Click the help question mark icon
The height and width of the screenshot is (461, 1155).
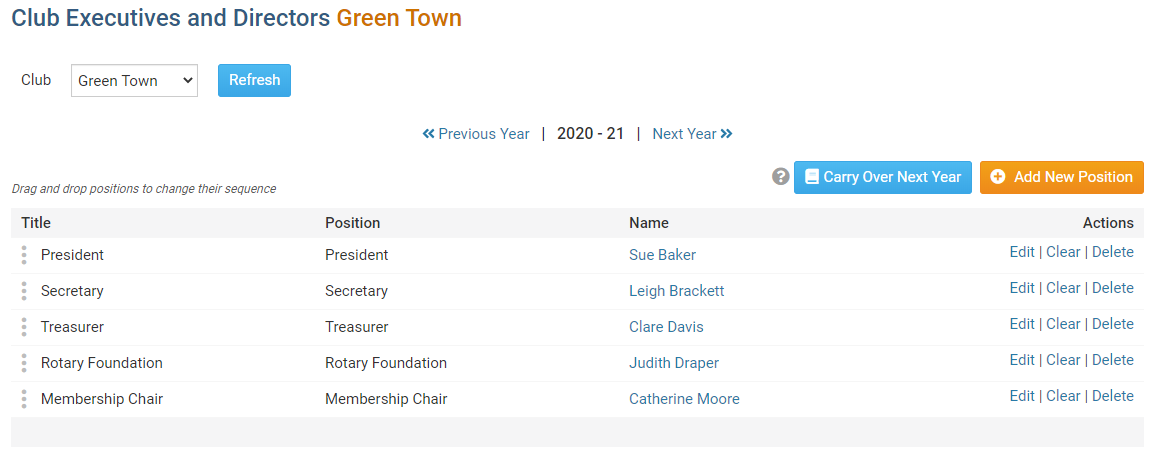(781, 177)
